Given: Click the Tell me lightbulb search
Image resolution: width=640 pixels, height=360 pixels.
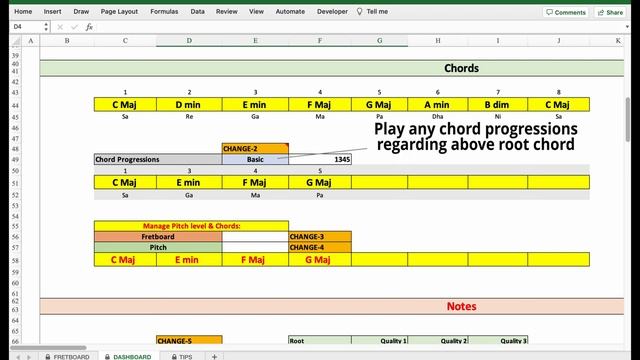Looking at the screenshot, I should (x=372, y=11).
